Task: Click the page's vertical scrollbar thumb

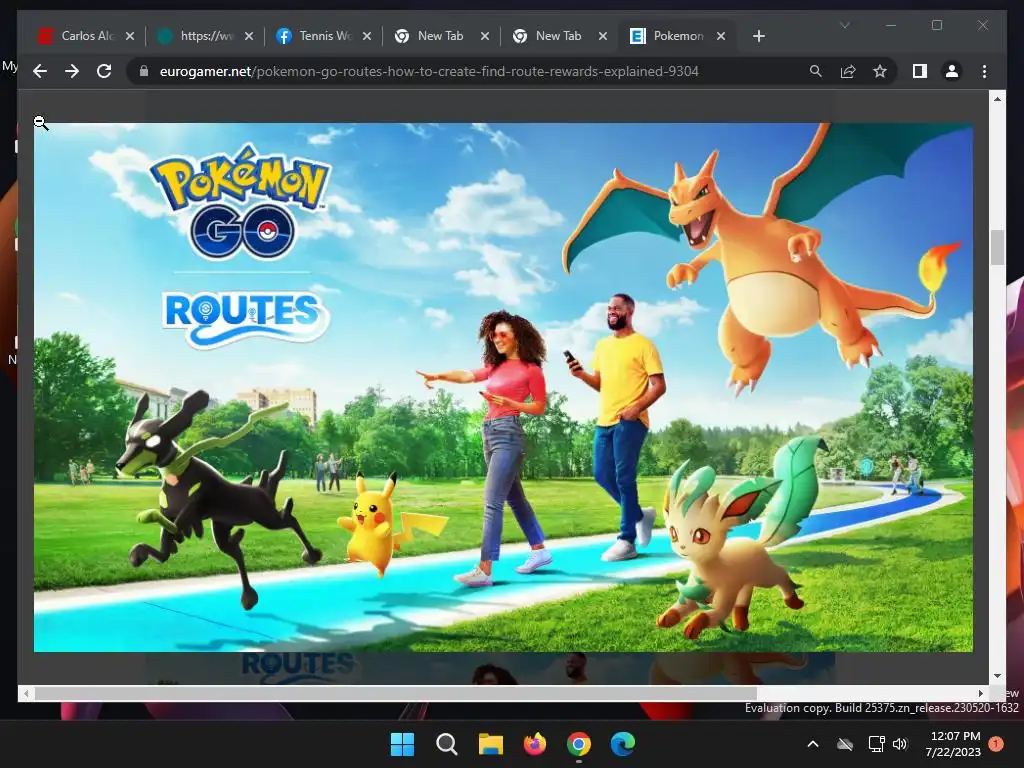Action: point(997,248)
